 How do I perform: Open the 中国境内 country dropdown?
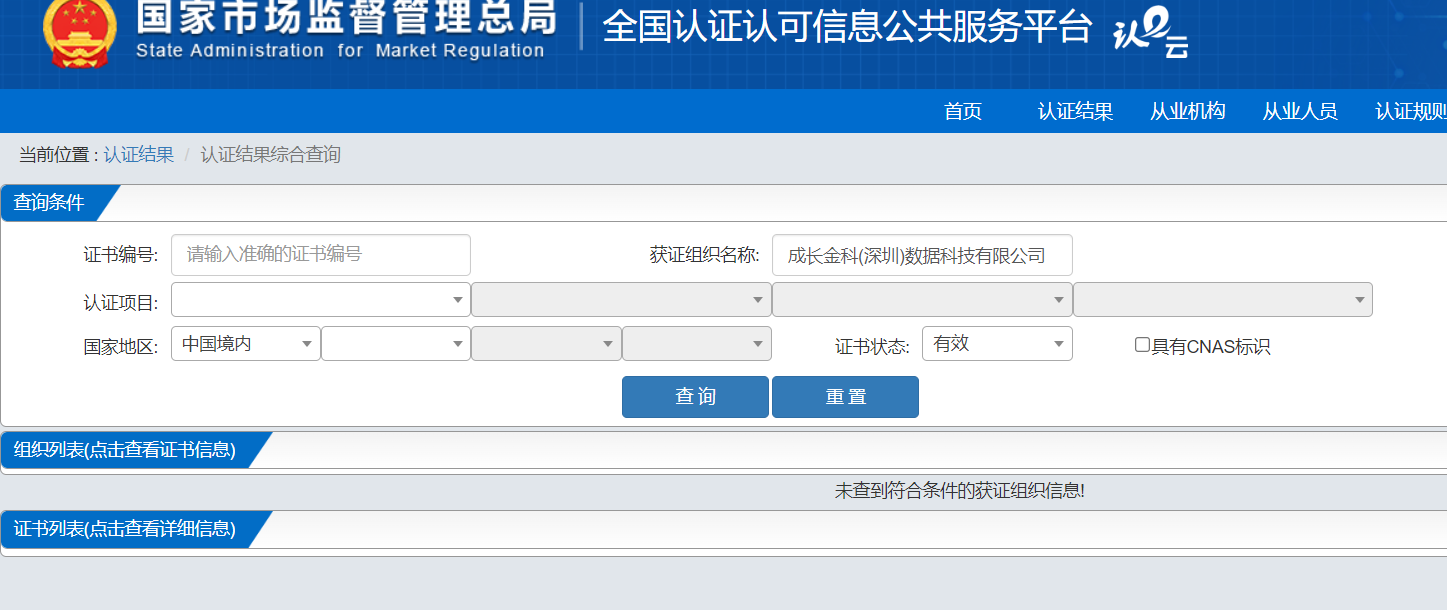click(246, 343)
